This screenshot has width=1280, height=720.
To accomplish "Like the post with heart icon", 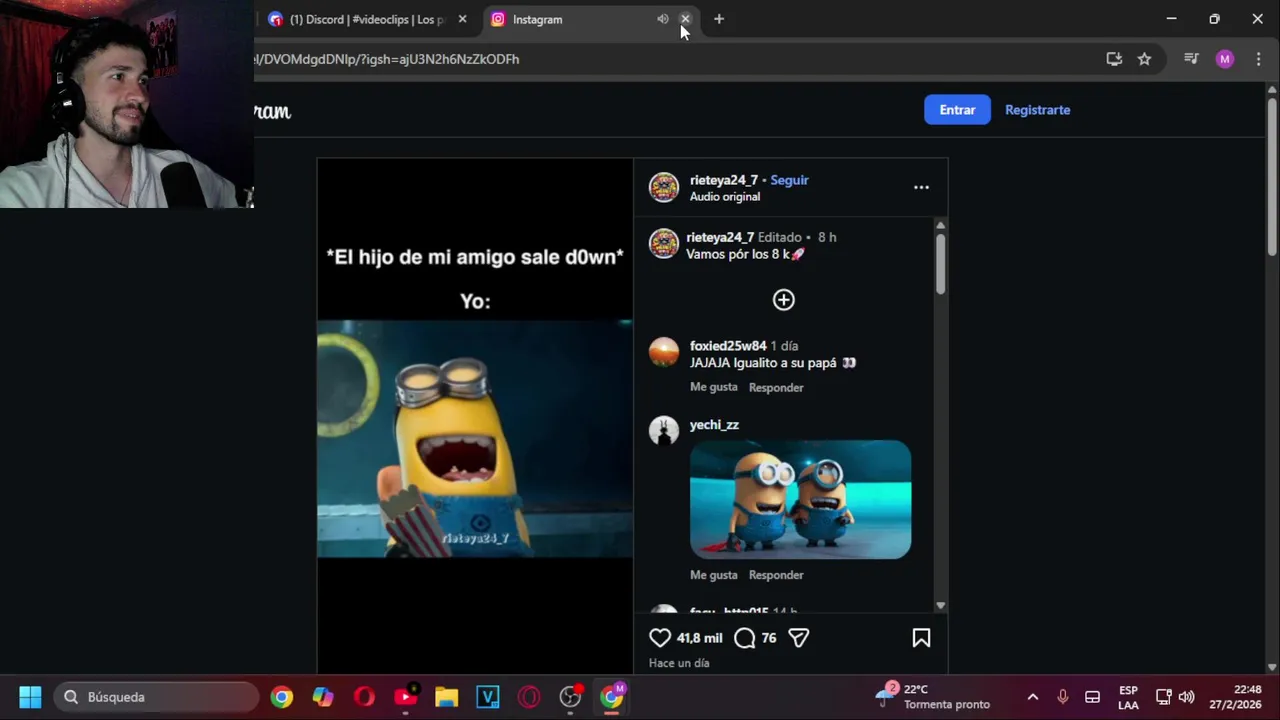I will coord(660,638).
